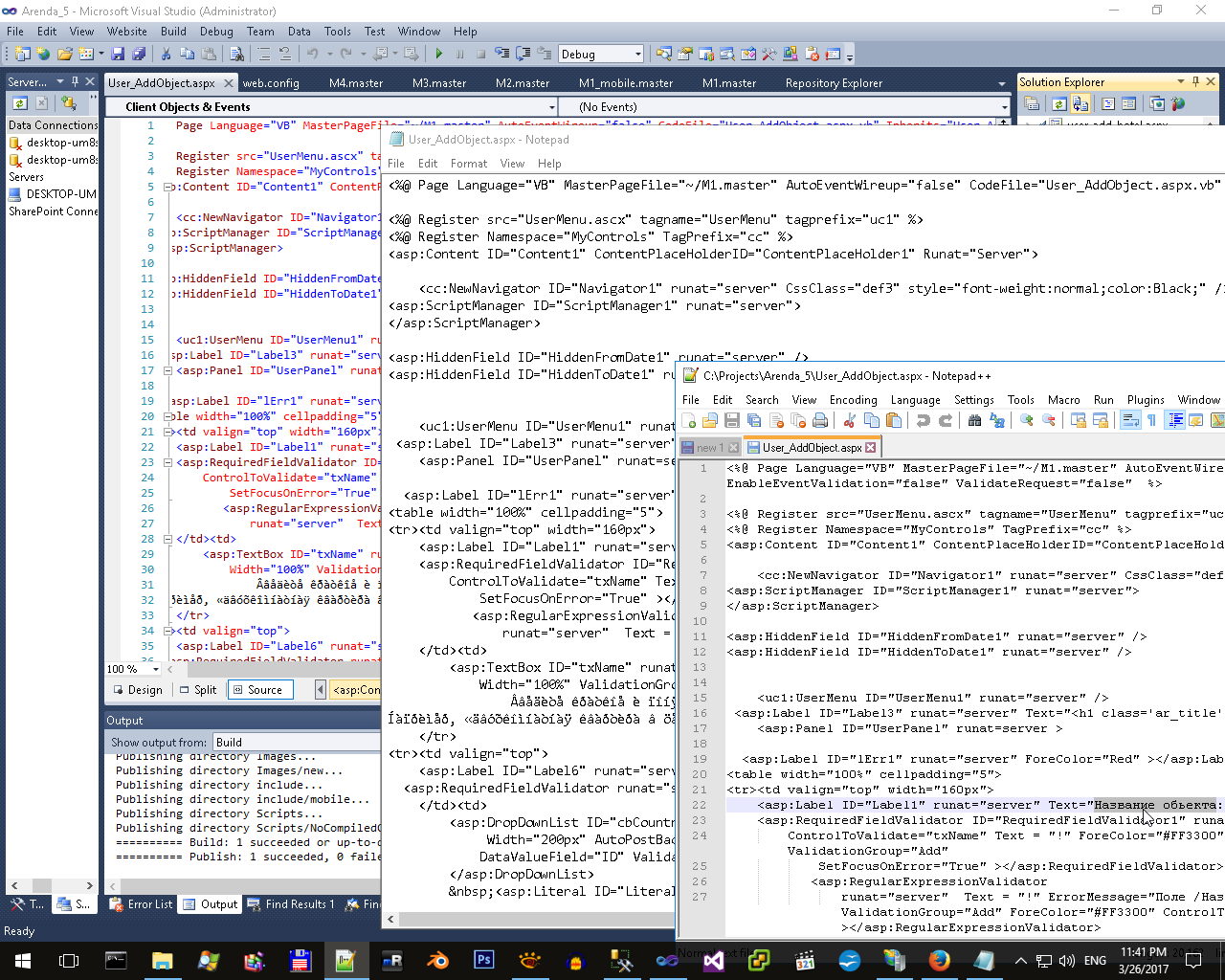The image size is (1225, 980).
Task: Start debugging with the green play icon
Action: coord(438,55)
